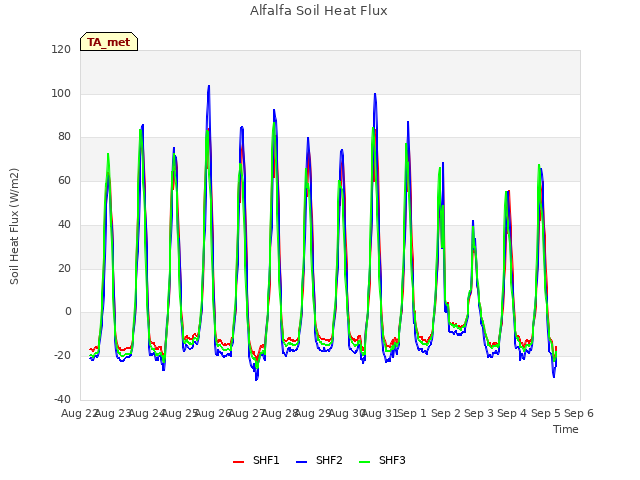Image resolution: width=640 pixels, height=480 pixels.
Task: Click the Aug 26 blue SHF2 peak above 100
Action: [209, 86]
